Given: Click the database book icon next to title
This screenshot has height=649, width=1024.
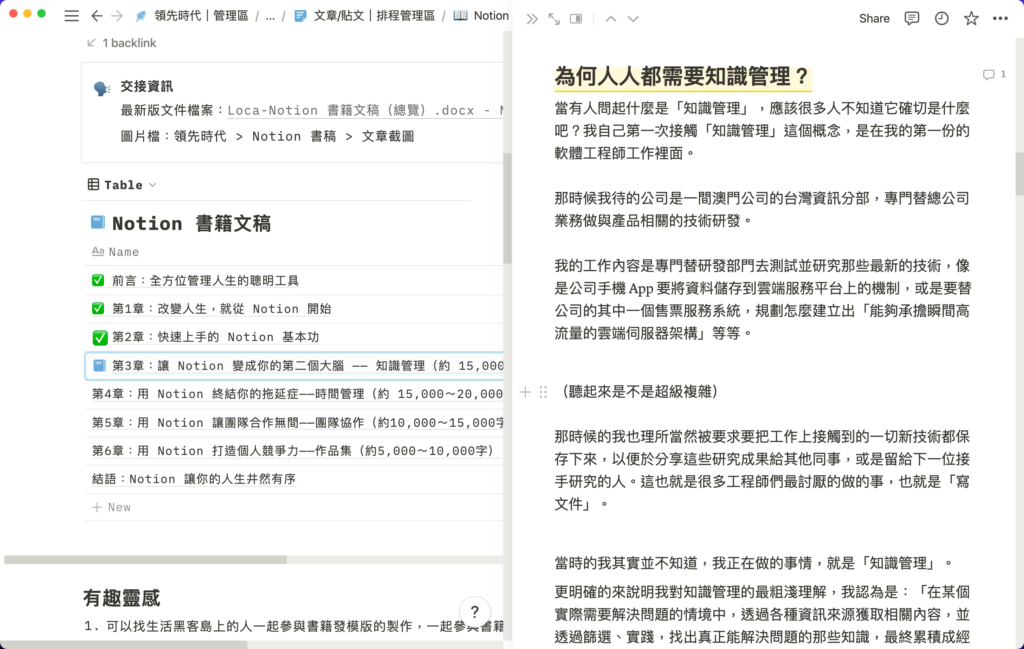Looking at the screenshot, I should (97, 223).
